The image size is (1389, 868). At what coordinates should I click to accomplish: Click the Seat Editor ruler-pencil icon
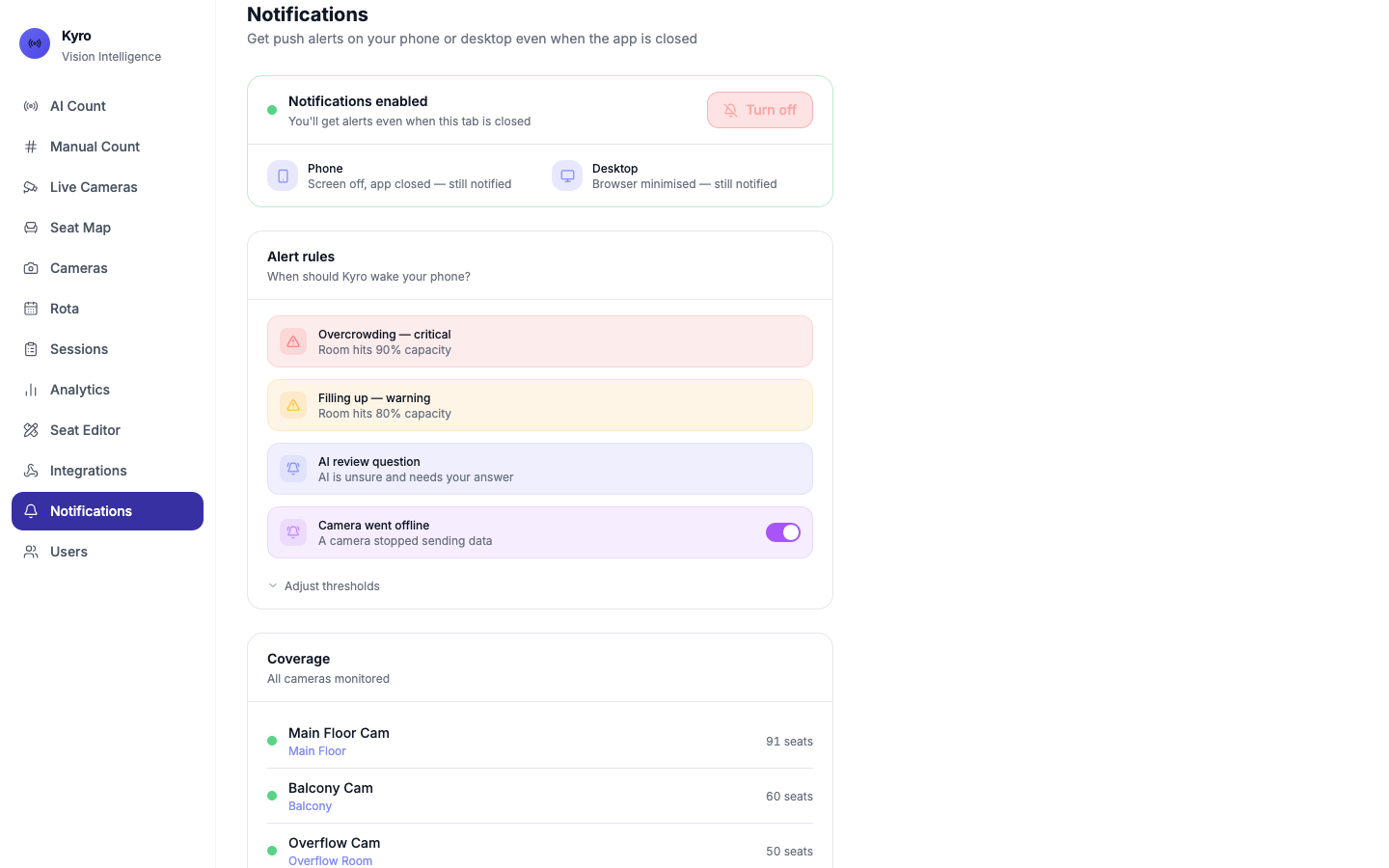pyautogui.click(x=31, y=430)
